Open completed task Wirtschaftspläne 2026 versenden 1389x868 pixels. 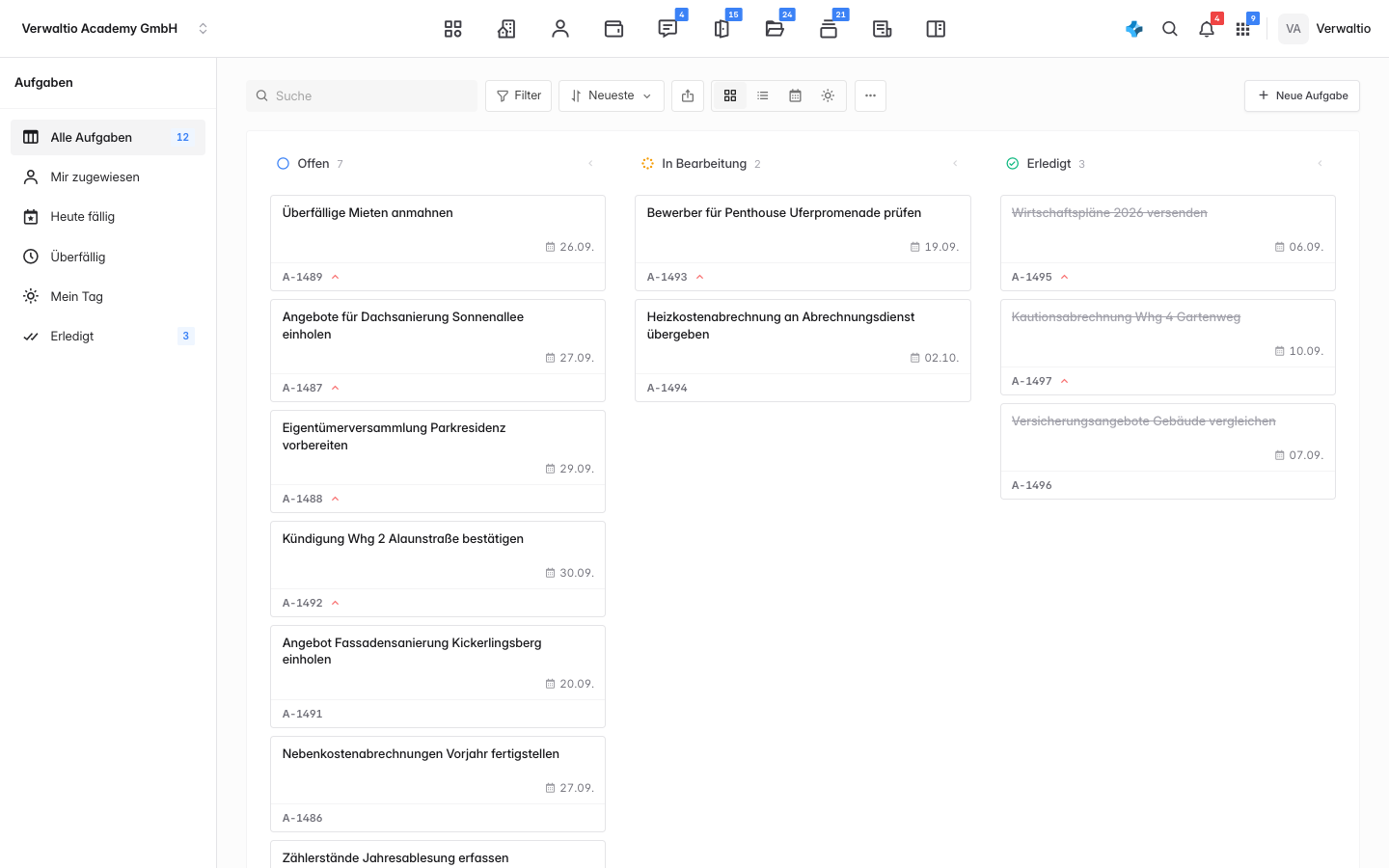tap(1168, 243)
